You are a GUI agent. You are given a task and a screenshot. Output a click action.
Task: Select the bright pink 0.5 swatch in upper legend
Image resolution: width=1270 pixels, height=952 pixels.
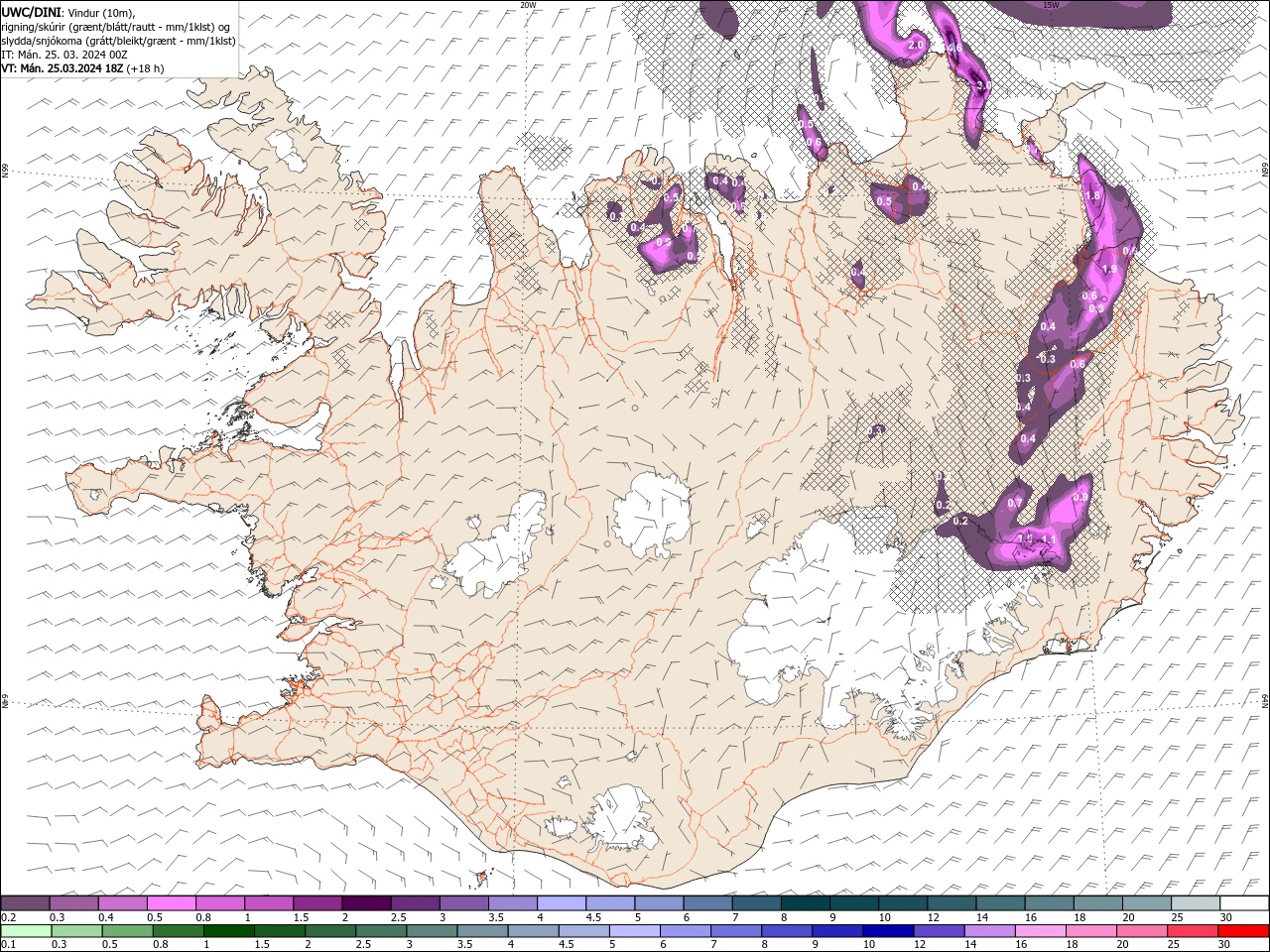171,903
